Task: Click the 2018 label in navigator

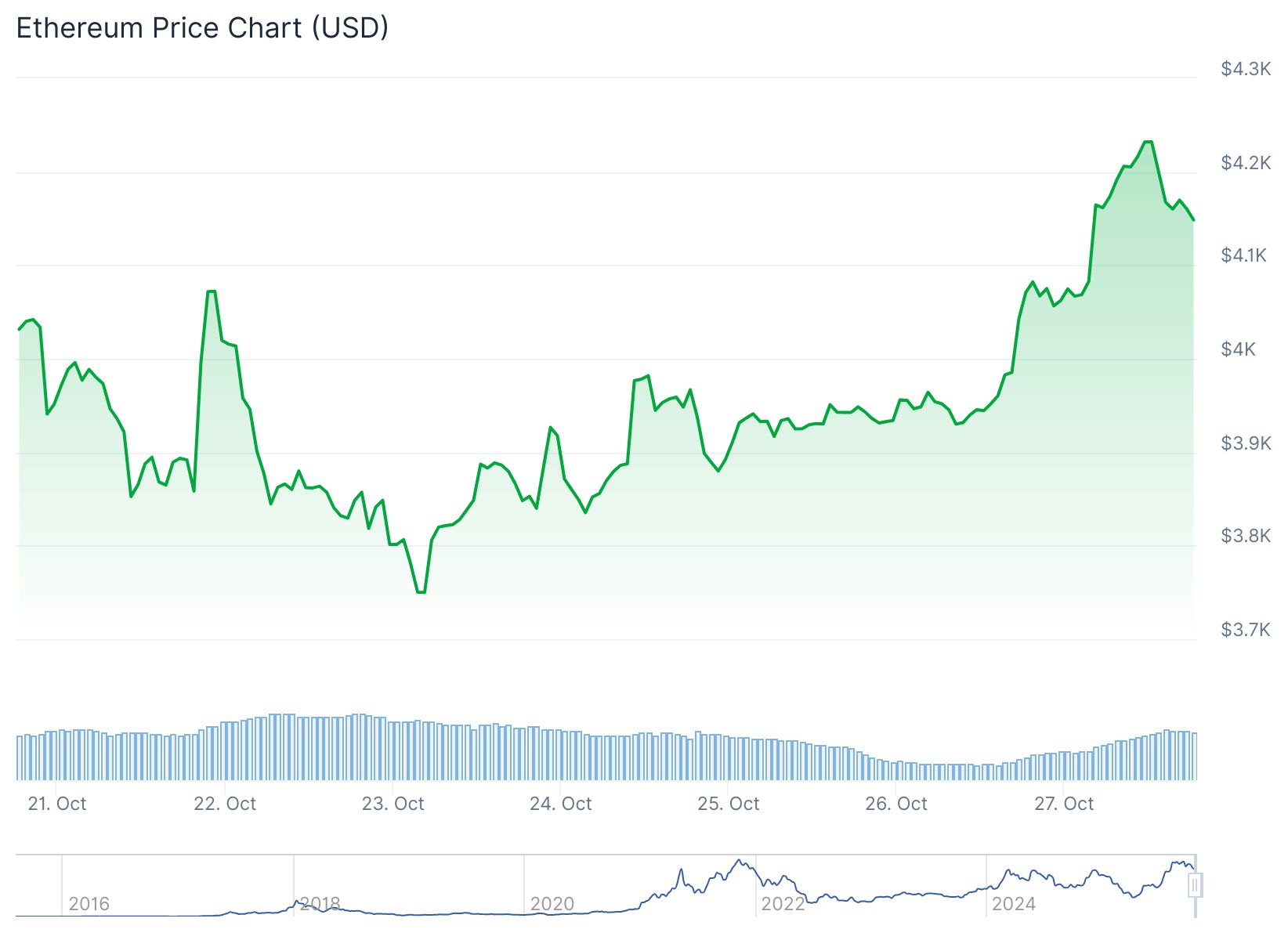Action: 320,904
